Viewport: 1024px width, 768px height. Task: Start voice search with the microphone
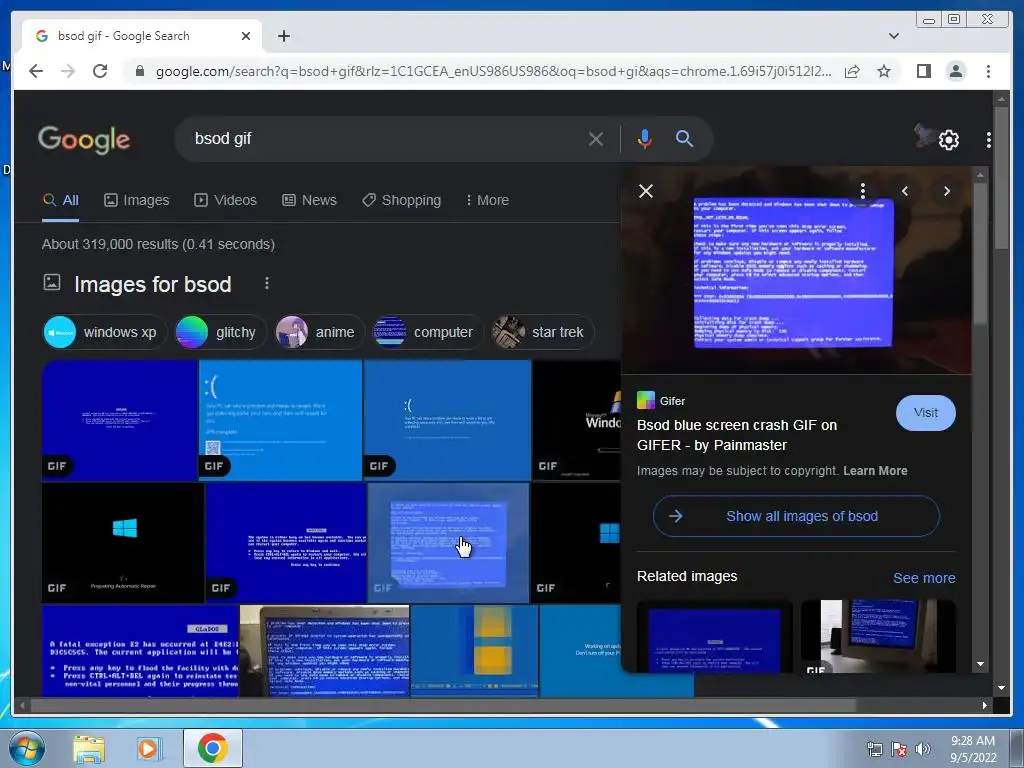[x=644, y=139]
